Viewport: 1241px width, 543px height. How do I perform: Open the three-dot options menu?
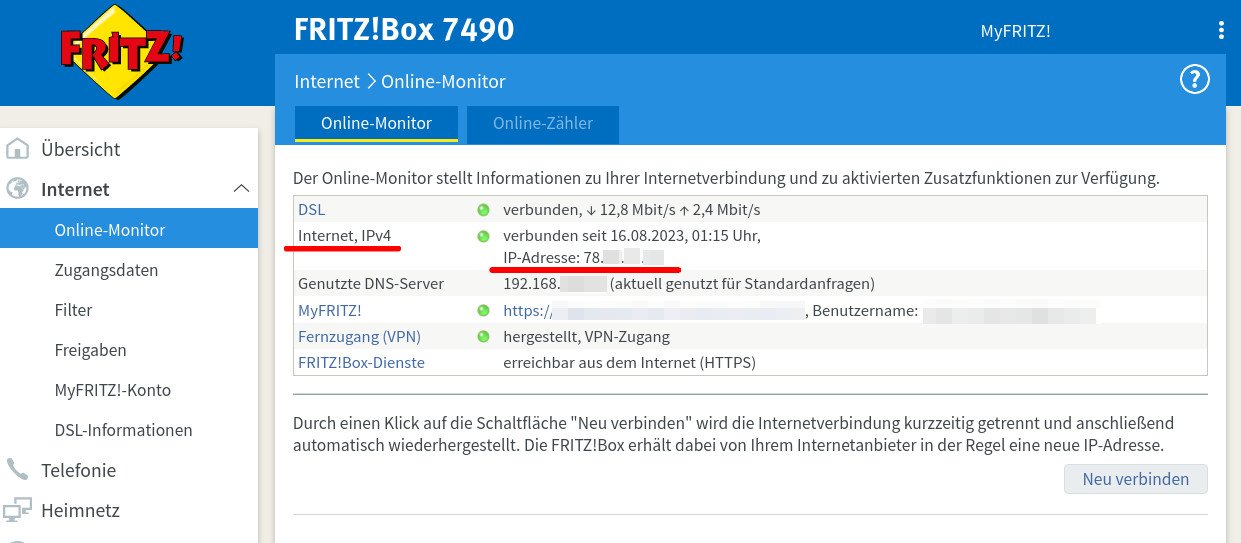click(1221, 30)
